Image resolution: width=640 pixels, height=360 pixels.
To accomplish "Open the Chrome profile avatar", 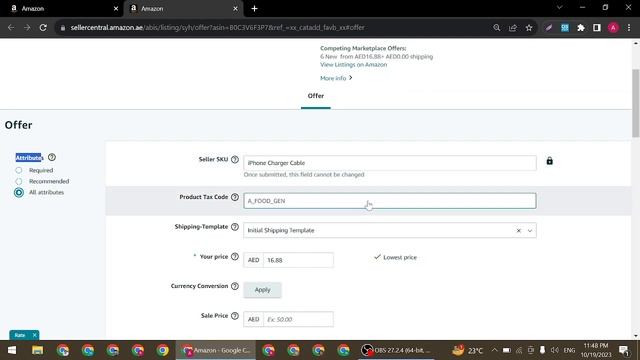I will pos(613,28).
